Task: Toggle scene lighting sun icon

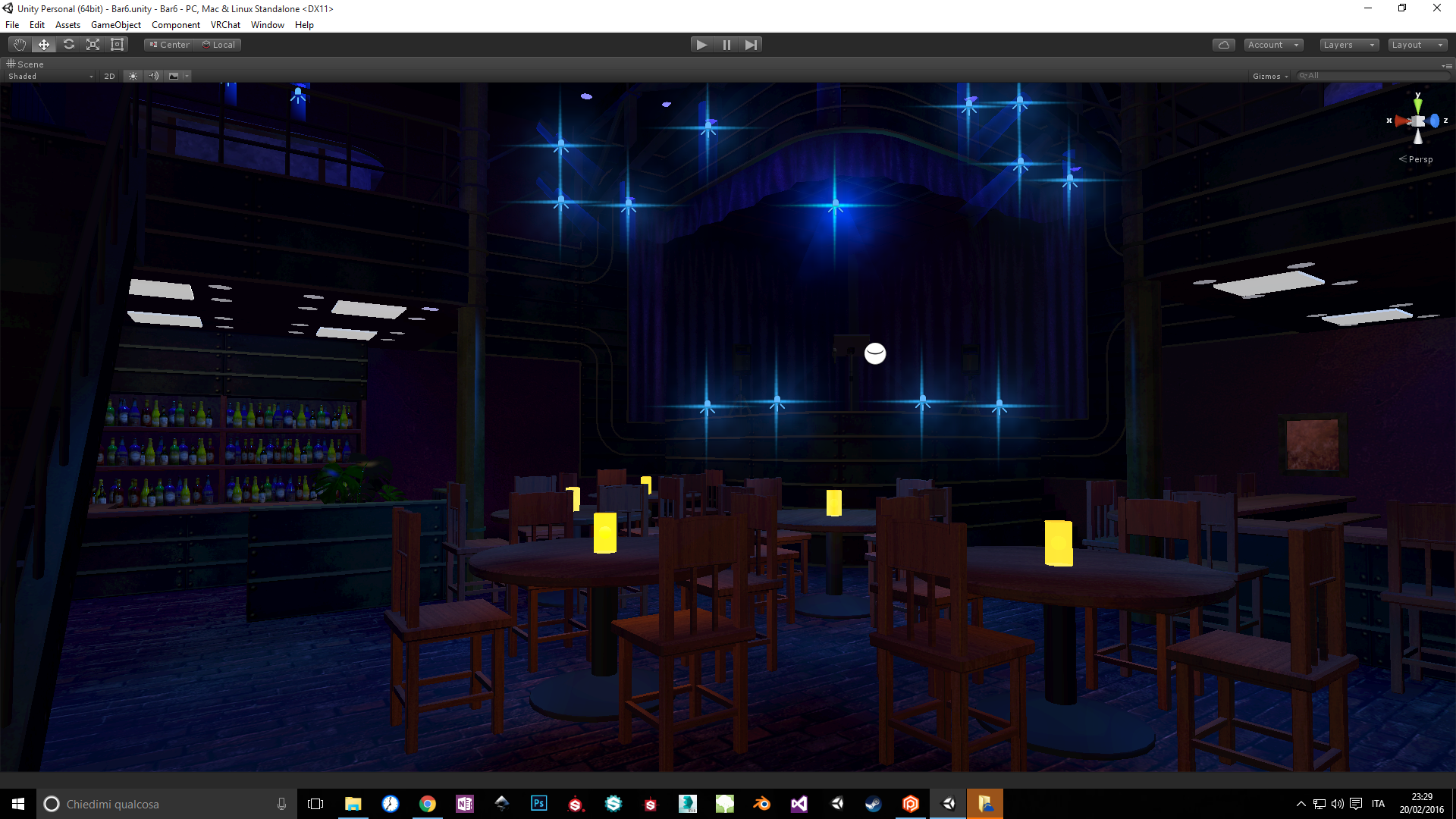Action: click(133, 76)
